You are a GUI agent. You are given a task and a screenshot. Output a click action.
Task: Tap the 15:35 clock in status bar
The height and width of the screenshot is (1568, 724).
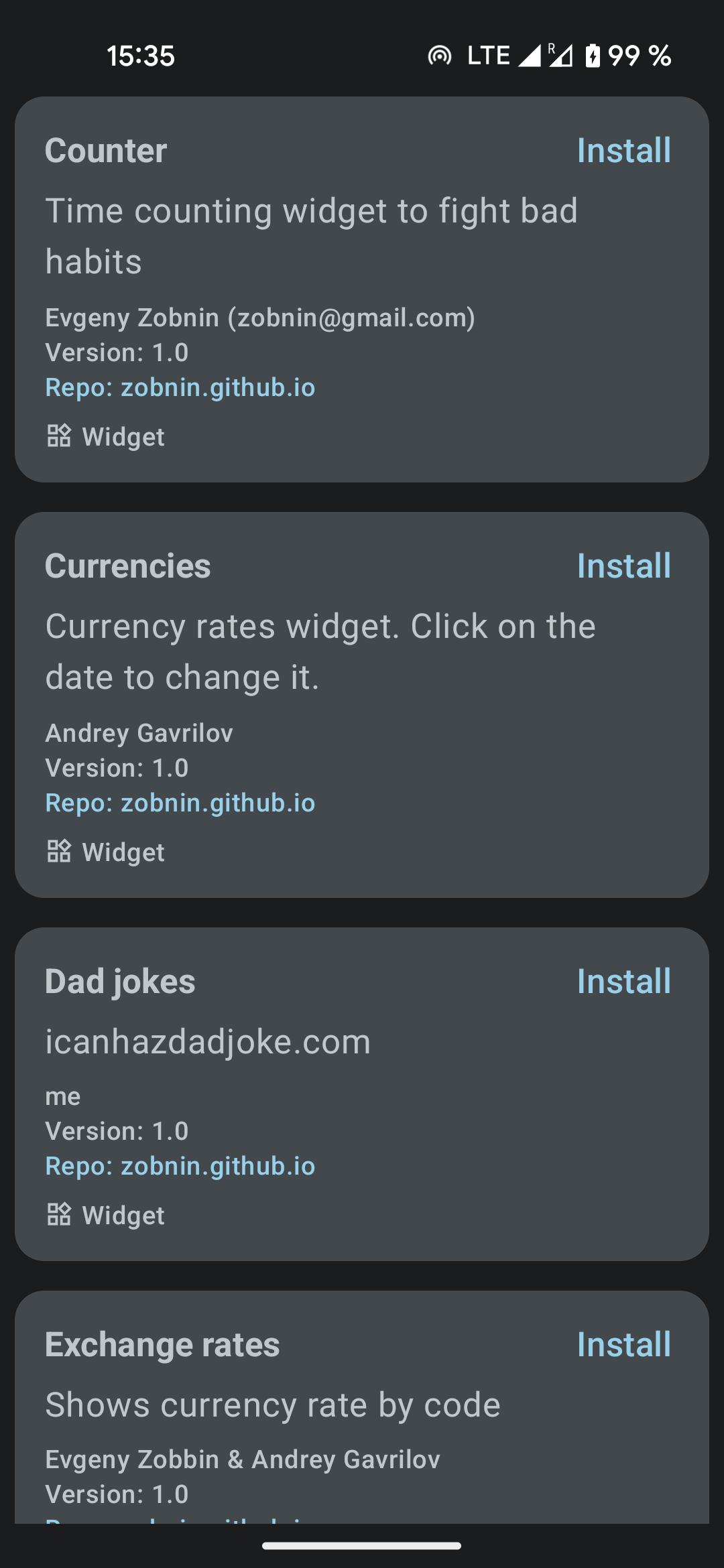point(141,56)
